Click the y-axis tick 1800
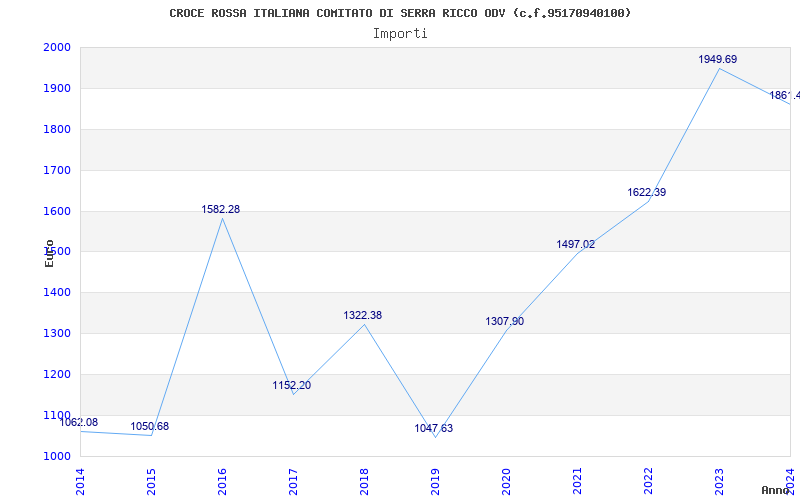Screen dimensions: 800x500 tap(57, 129)
